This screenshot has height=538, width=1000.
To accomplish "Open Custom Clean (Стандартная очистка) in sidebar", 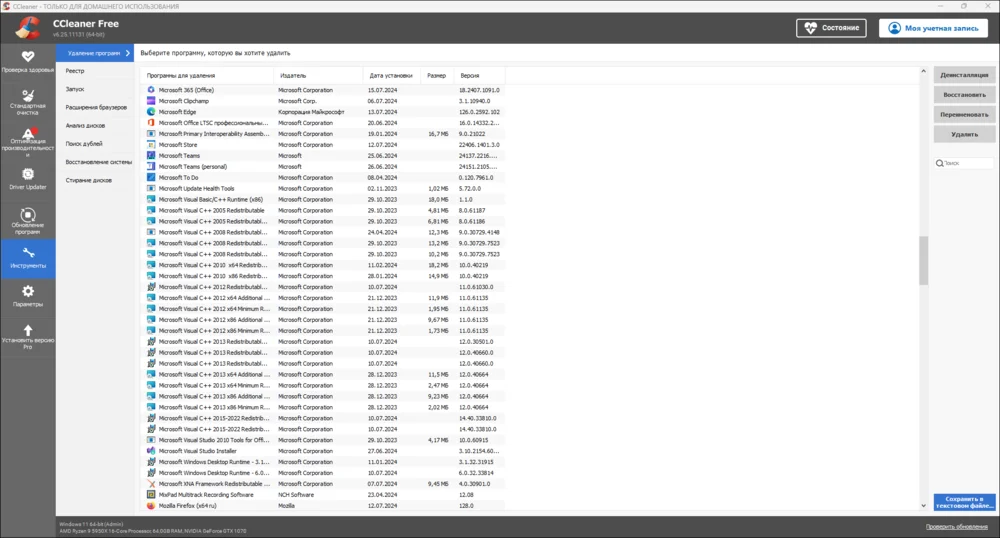I will 27,102.
